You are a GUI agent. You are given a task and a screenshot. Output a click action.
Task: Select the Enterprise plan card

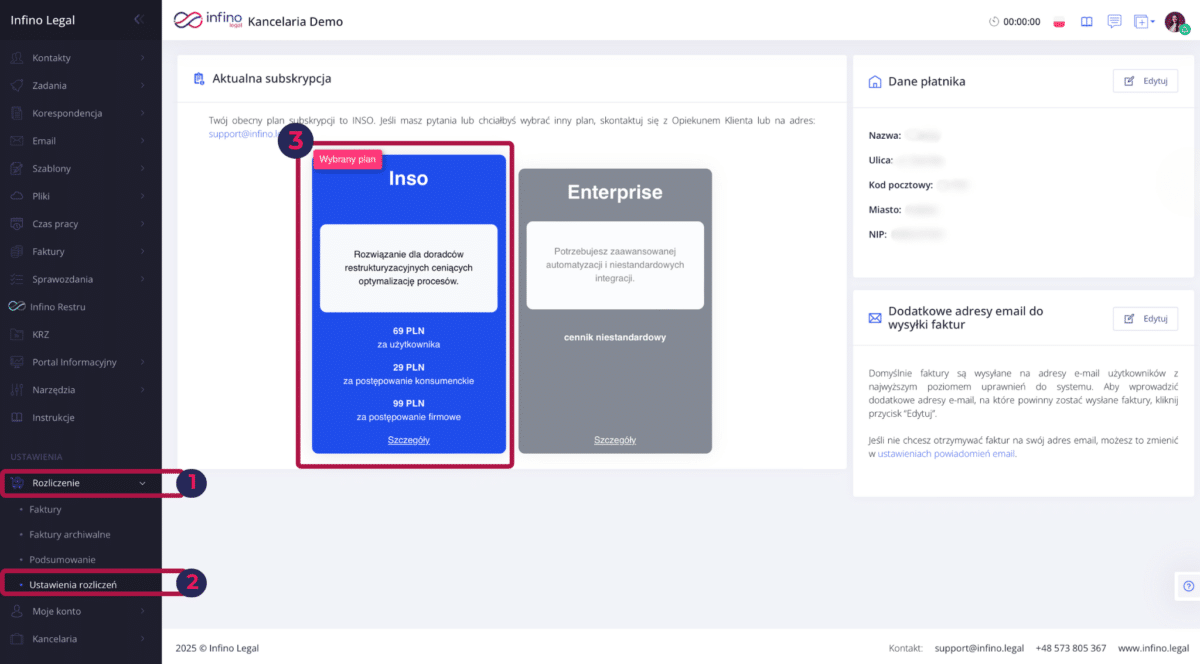coord(615,311)
